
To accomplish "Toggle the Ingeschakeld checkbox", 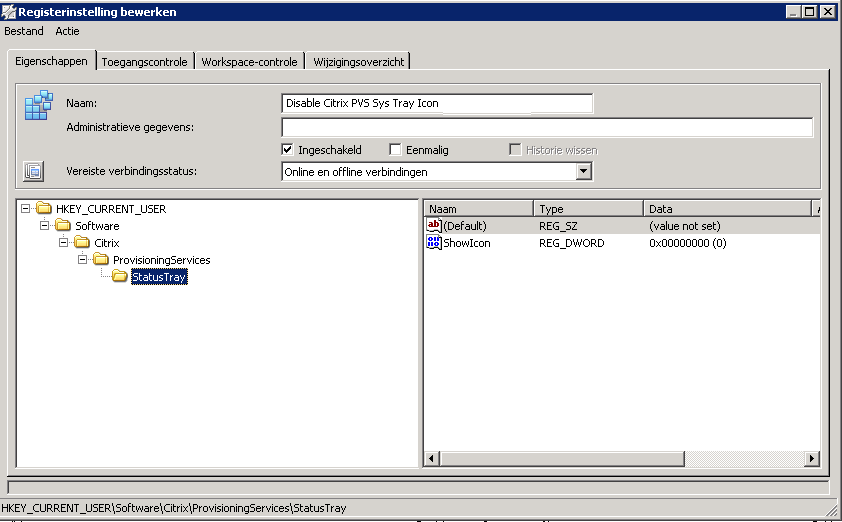I will 287,149.
